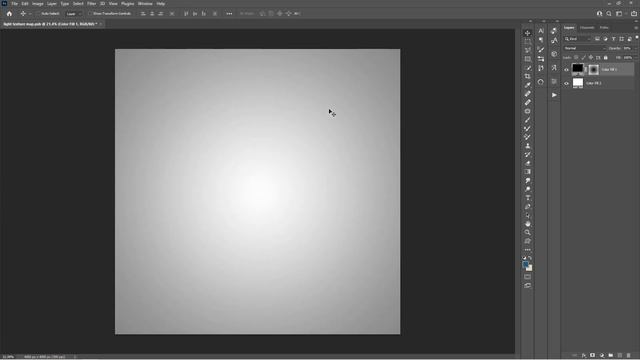Toggle lock image pixels brush icon
This screenshot has width=640, height=360.
[583, 58]
